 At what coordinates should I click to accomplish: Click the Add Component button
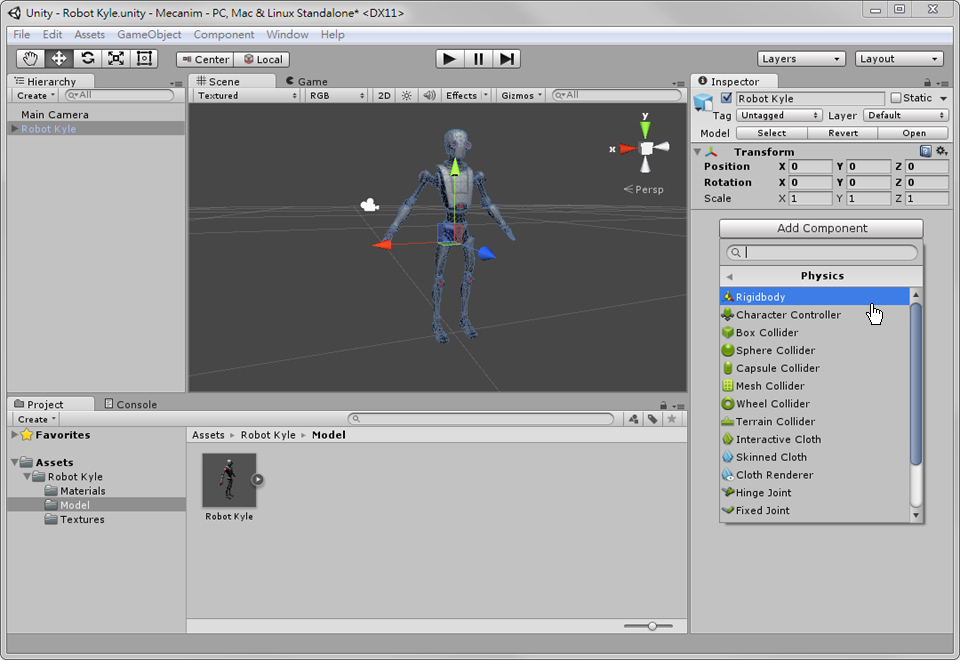821,228
